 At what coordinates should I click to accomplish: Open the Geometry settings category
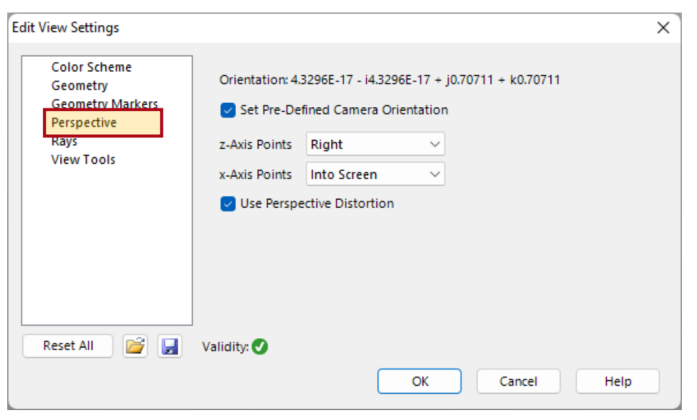click(79, 85)
